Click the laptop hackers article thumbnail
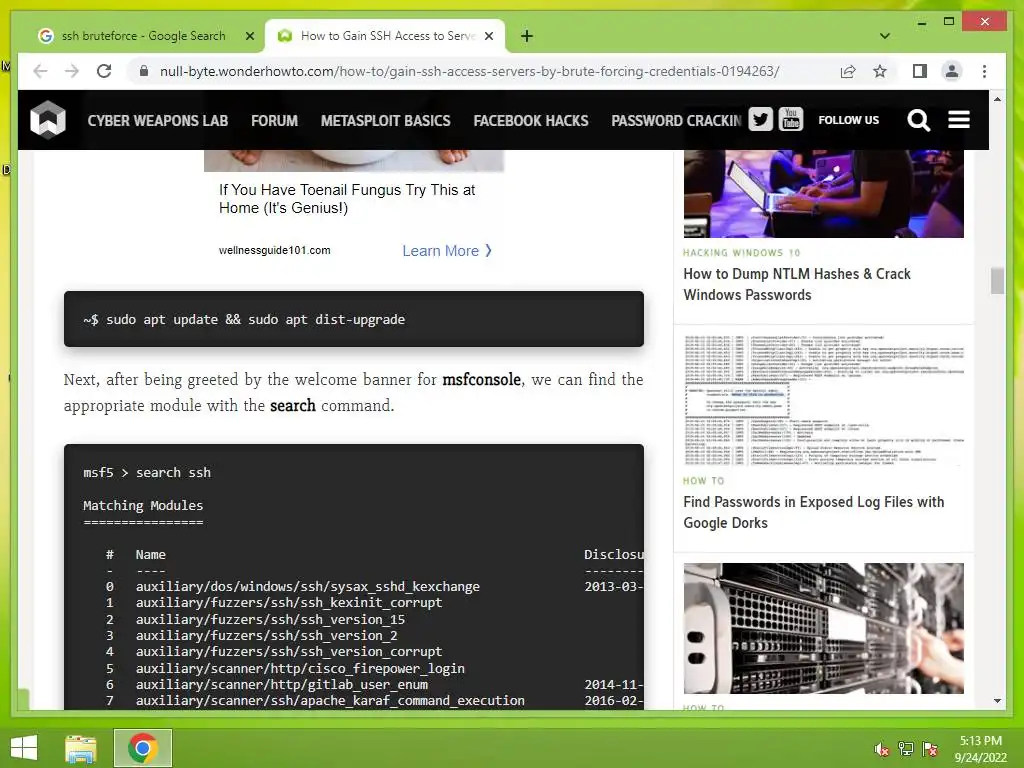The height and width of the screenshot is (768, 1024). 824,193
